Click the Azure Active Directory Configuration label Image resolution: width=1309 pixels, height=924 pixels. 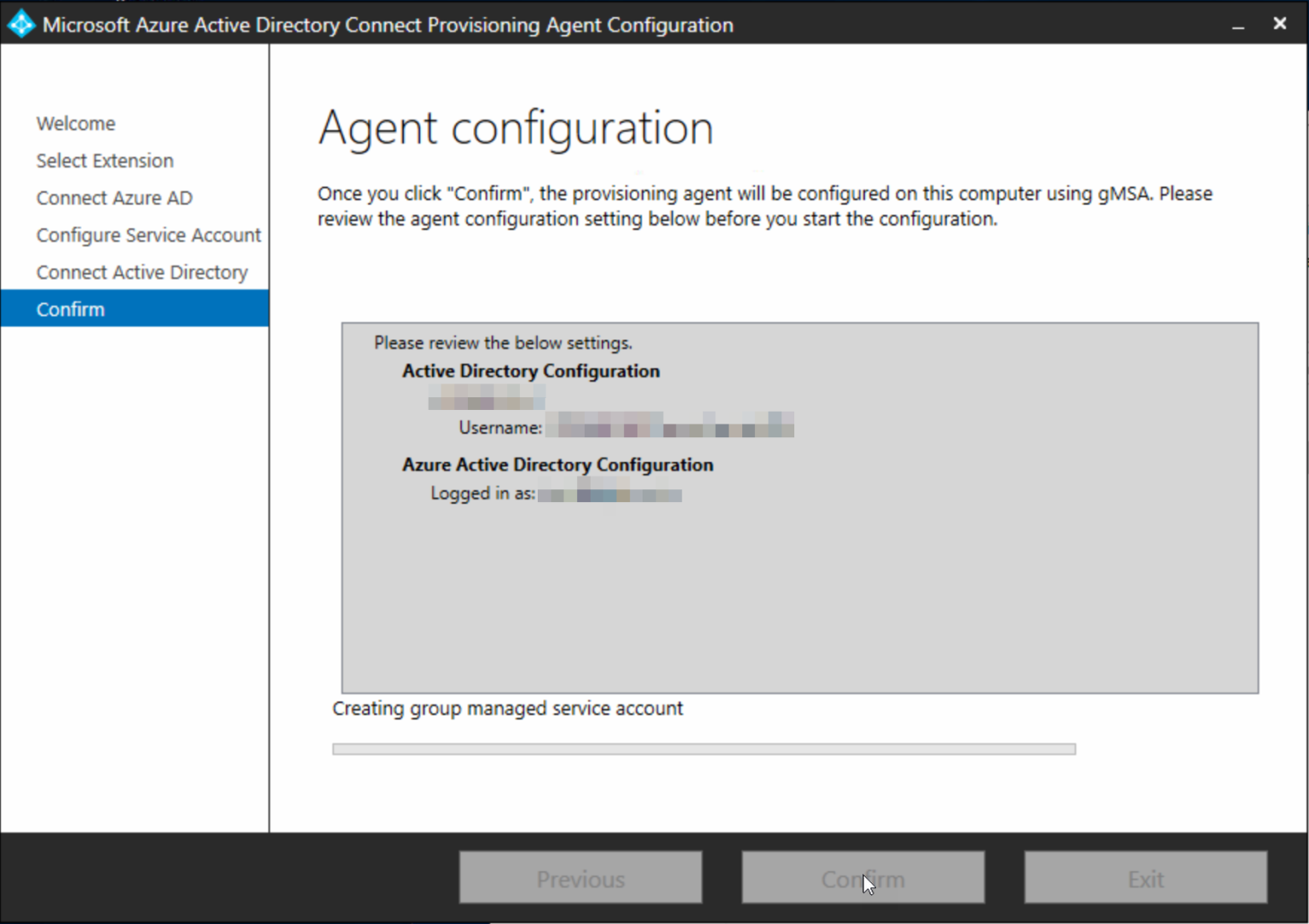558,465
